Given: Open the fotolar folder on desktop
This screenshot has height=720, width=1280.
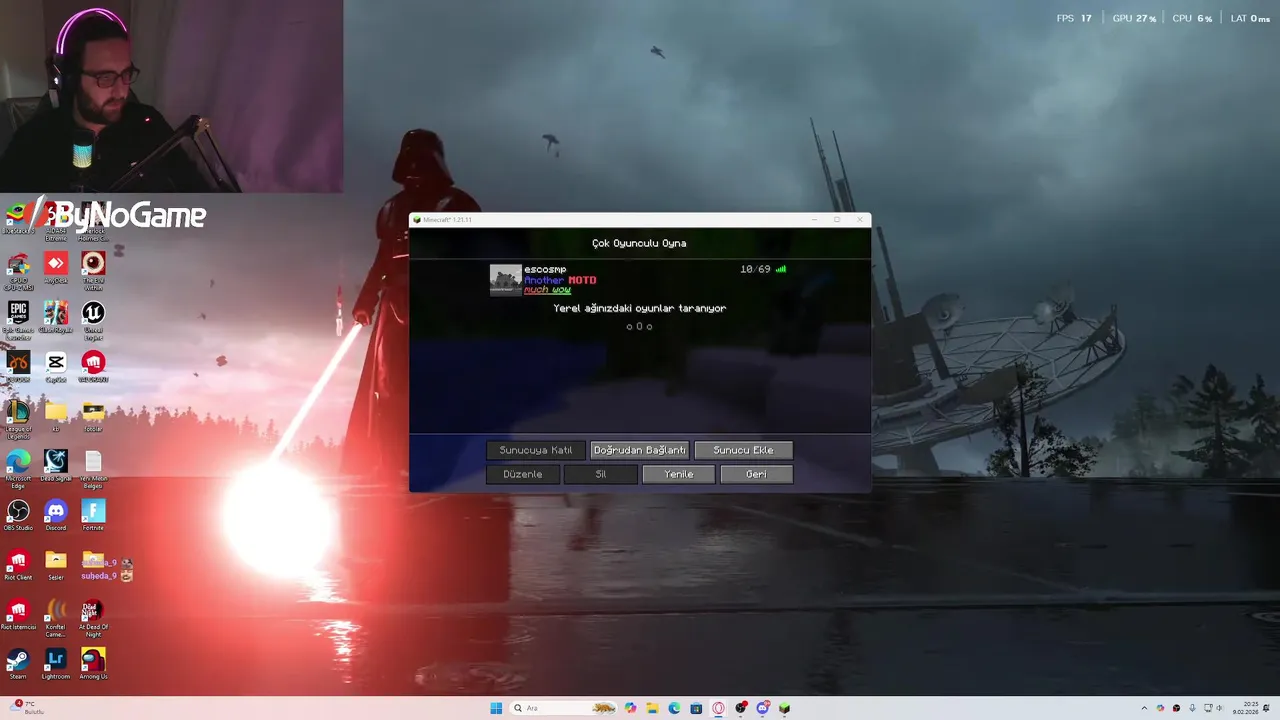Looking at the screenshot, I should 93,416.
